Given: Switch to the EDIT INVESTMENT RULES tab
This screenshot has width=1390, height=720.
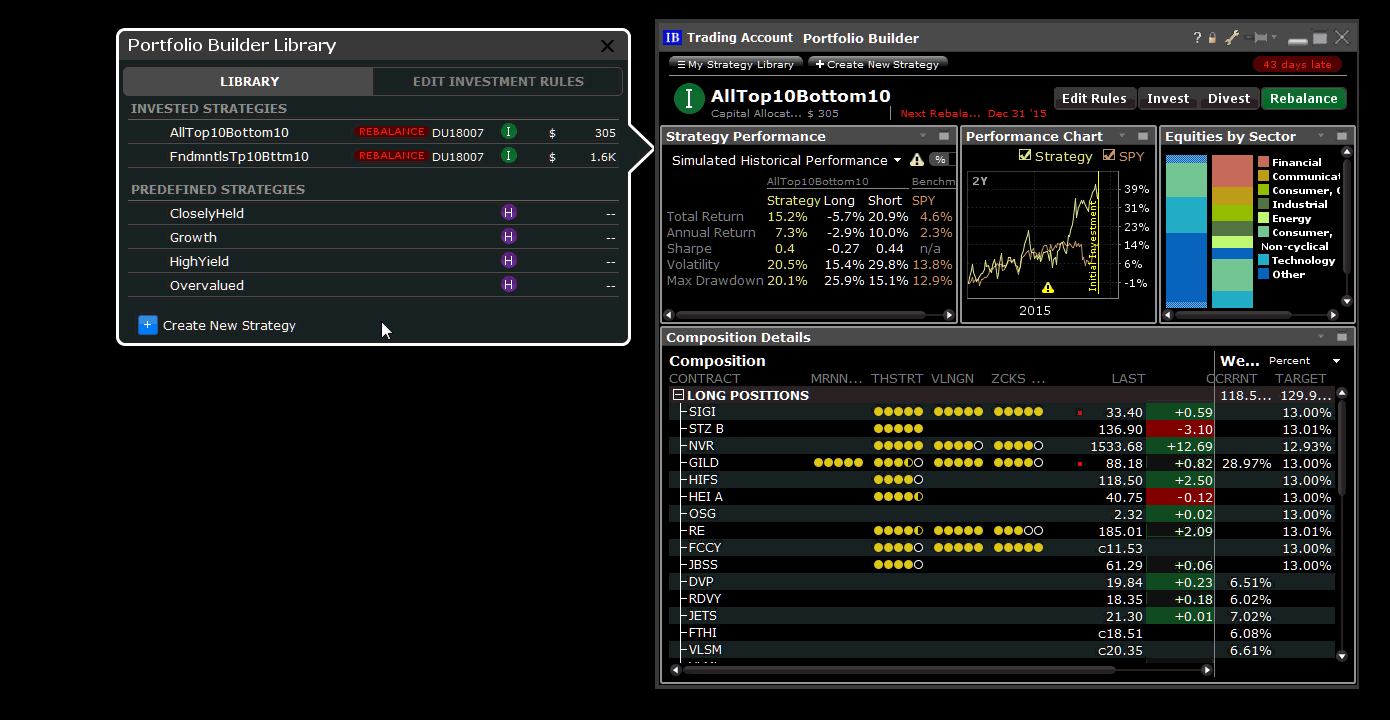Looking at the screenshot, I should [497, 81].
